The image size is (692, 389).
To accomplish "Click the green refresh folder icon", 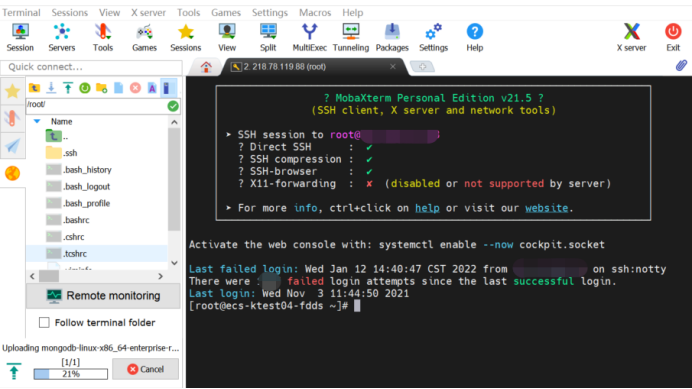I will (85, 88).
